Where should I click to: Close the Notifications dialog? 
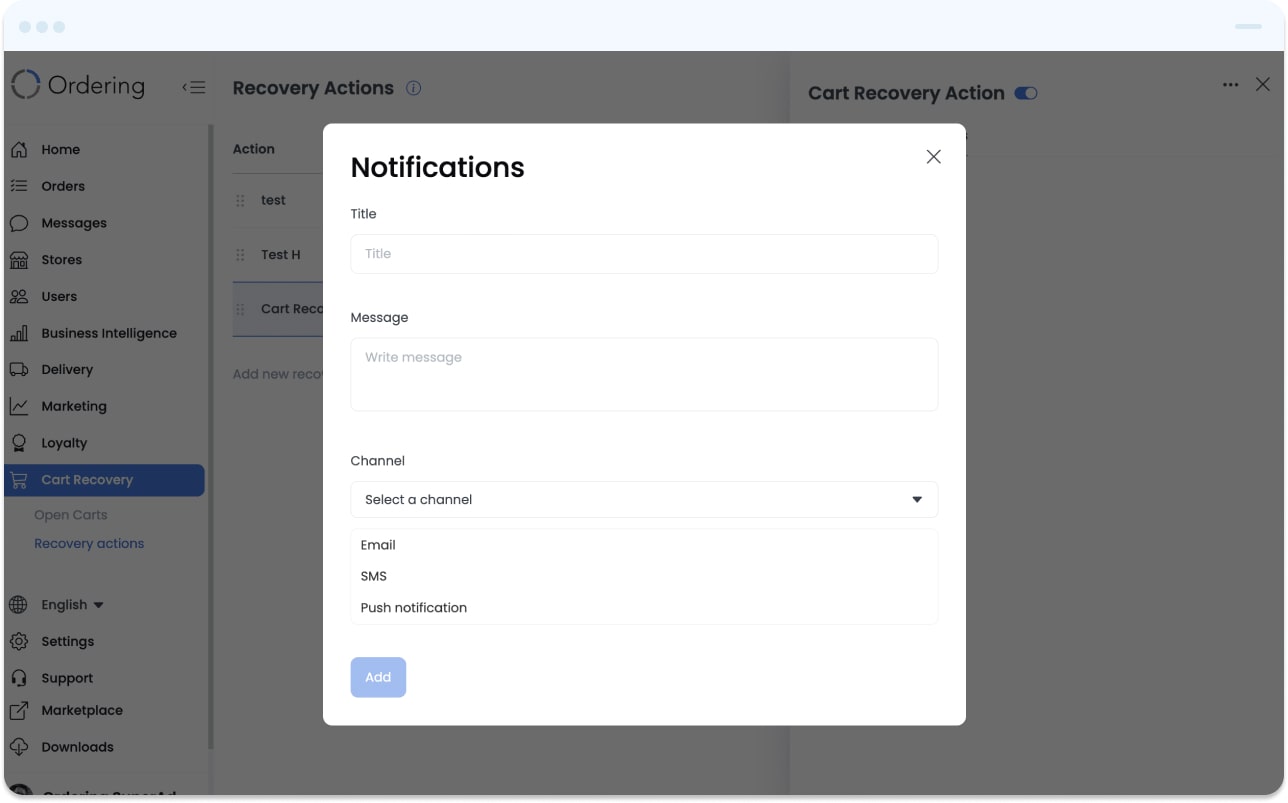(933, 157)
